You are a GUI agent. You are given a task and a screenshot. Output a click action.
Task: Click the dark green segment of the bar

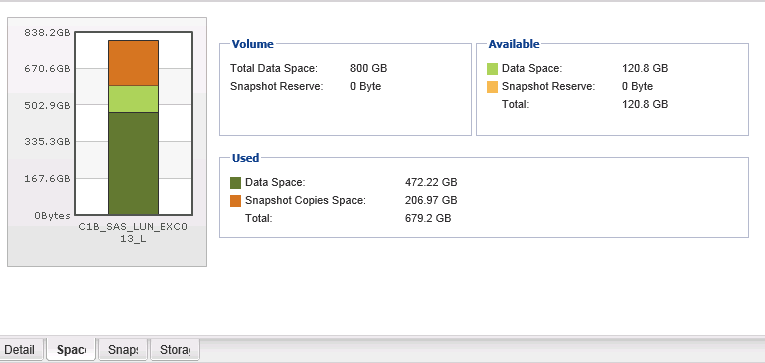pyautogui.click(x=133, y=163)
